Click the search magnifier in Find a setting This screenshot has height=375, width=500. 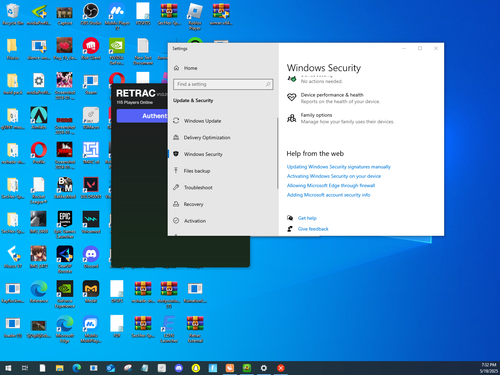point(268,84)
